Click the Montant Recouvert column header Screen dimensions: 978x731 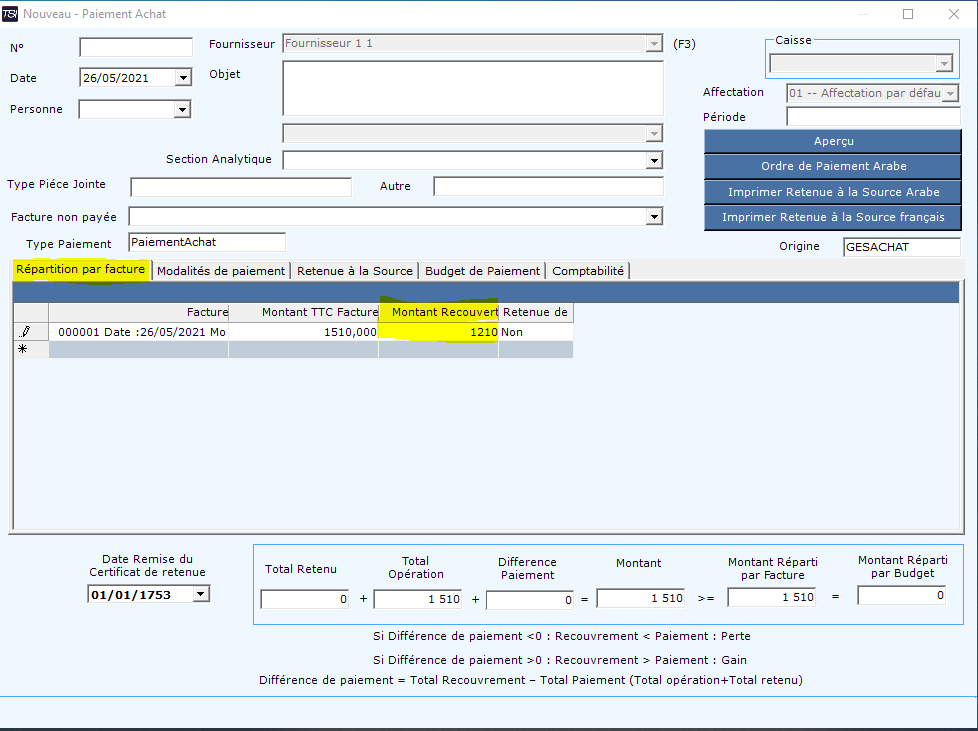(x=438, y=312)
